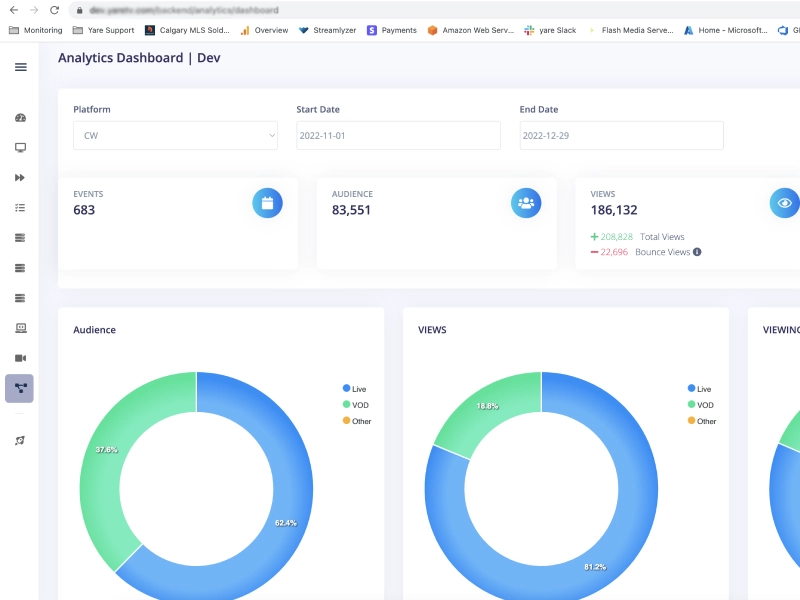This screenshot has width=800, height=600.
Task: Click the Start Date field
Action: coord(398,136)
